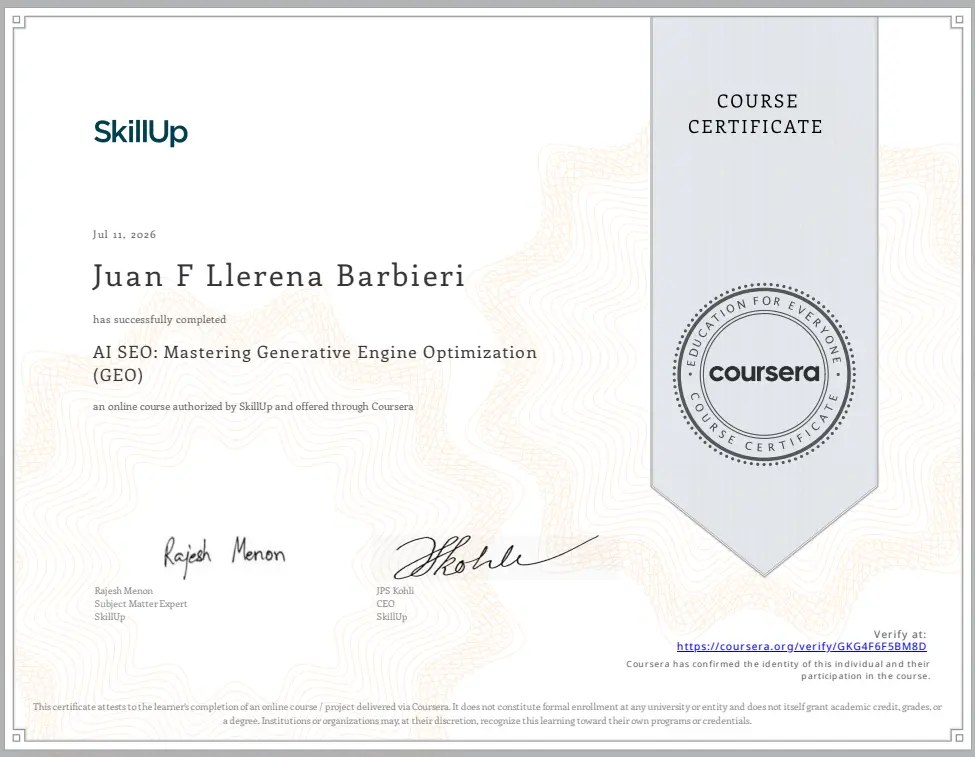Click SkillUp text under Rajesh Menon's title
The image size is (975, 757).
(x=110, y=616)
